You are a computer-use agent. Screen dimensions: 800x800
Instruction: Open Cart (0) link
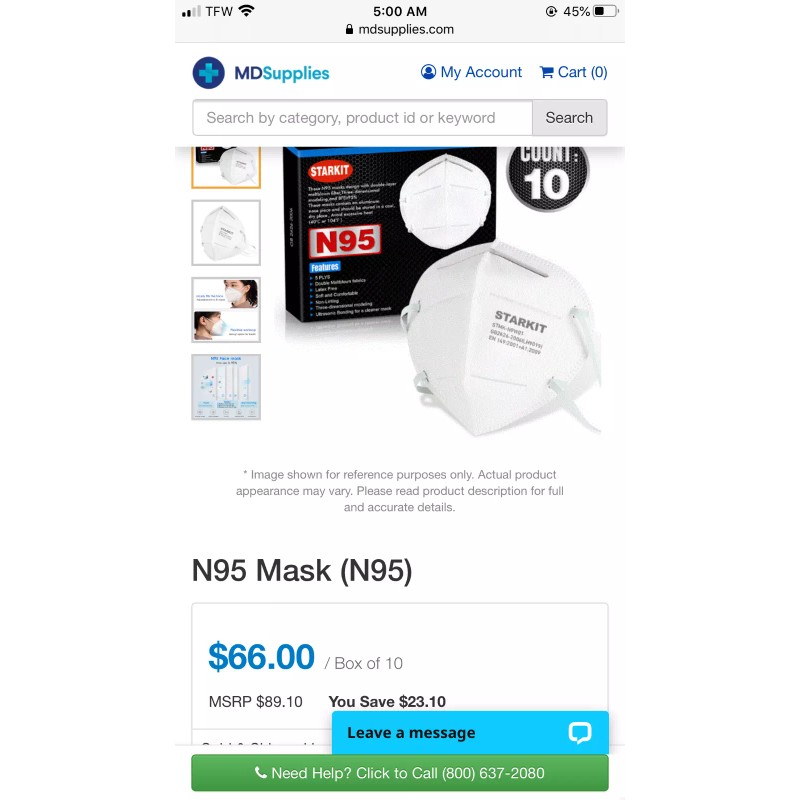(x=573, y=72)
